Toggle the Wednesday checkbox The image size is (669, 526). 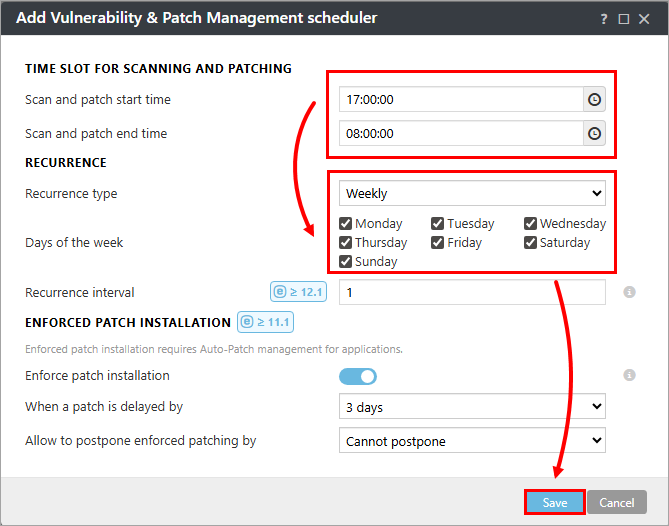[531, 224]
